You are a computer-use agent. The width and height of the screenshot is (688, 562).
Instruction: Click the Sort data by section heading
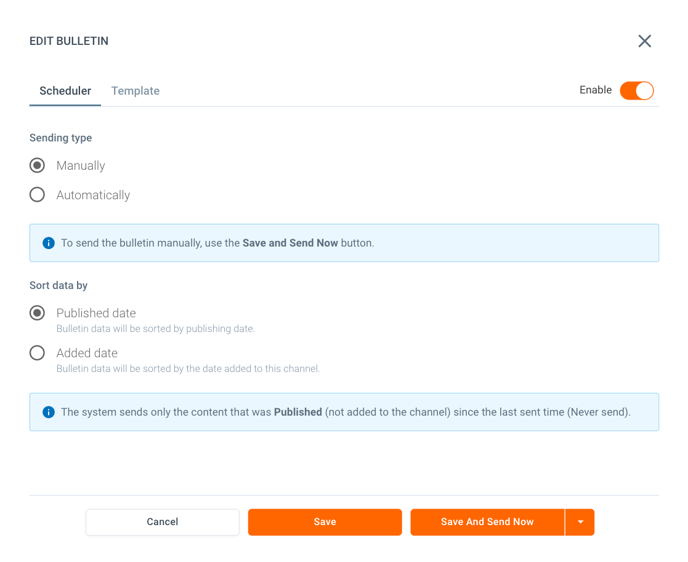[59, 286]
